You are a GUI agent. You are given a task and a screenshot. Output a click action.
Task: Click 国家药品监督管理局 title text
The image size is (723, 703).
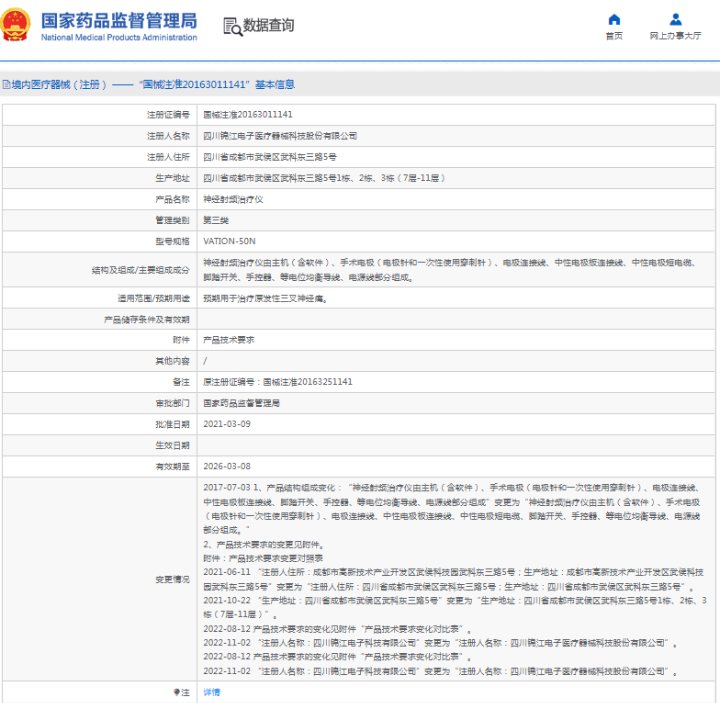(x=119, y=21)
